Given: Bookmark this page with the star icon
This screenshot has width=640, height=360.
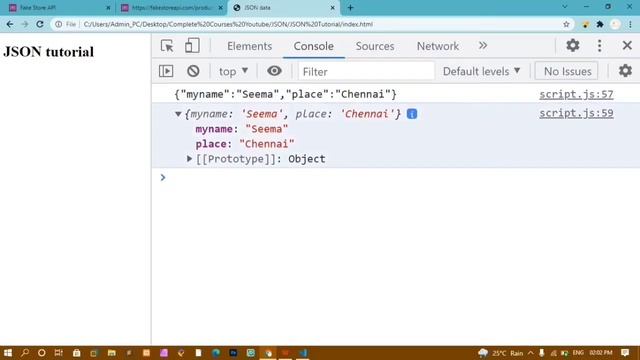Looking at the screenshot, I should [566, 24].
